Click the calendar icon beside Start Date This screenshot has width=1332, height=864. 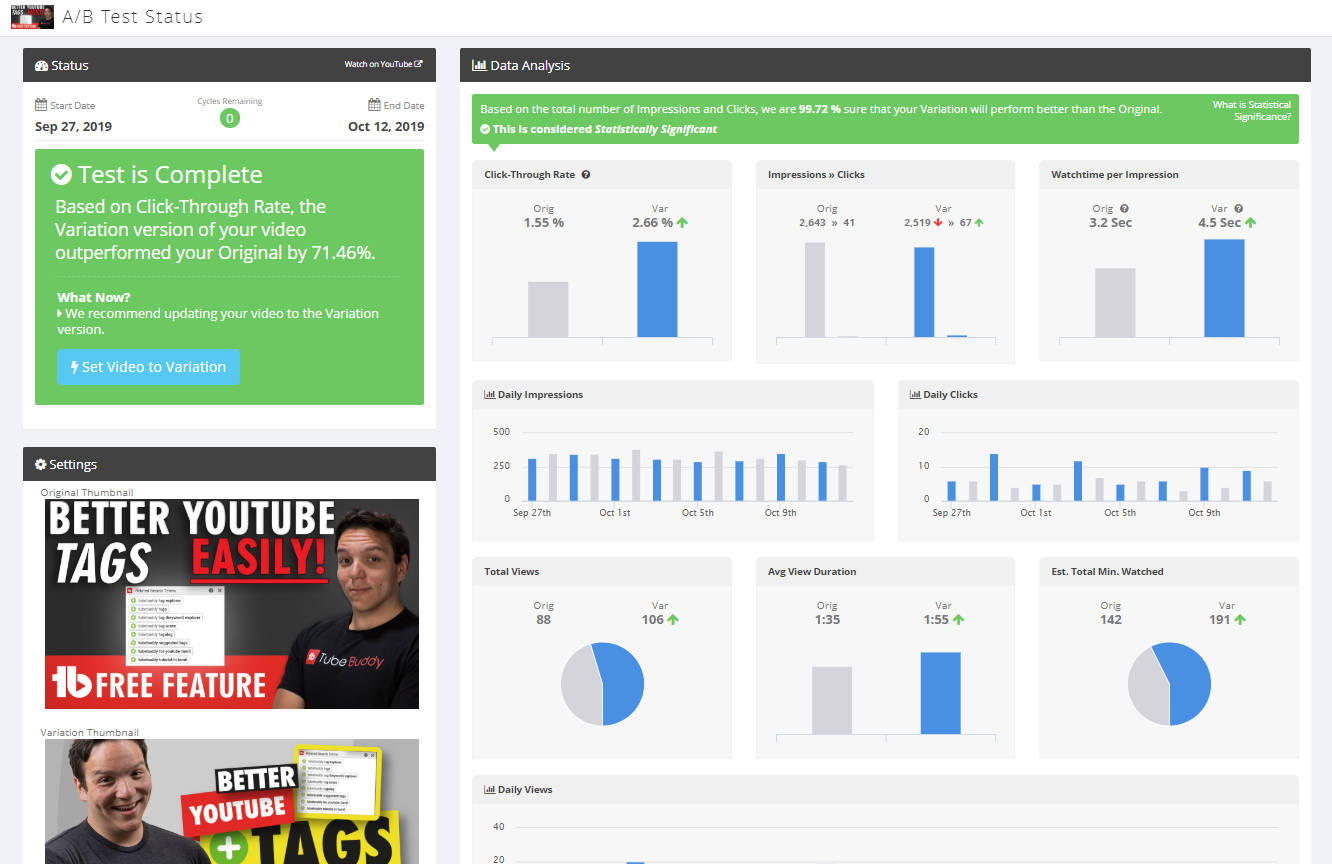[x=41, y=105]
